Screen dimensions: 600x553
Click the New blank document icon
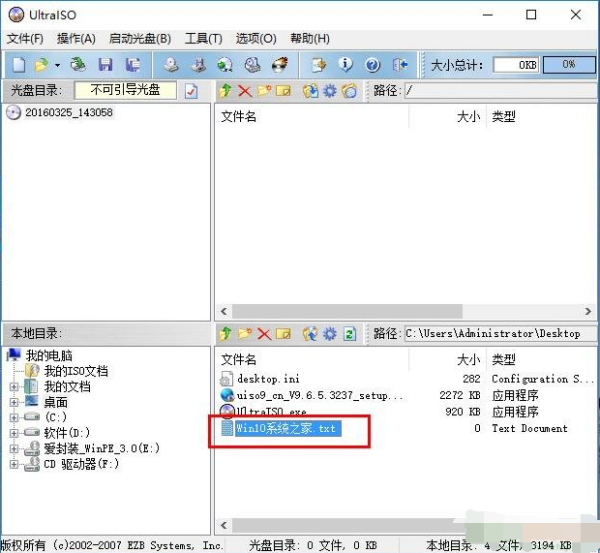tap(18, 65)
